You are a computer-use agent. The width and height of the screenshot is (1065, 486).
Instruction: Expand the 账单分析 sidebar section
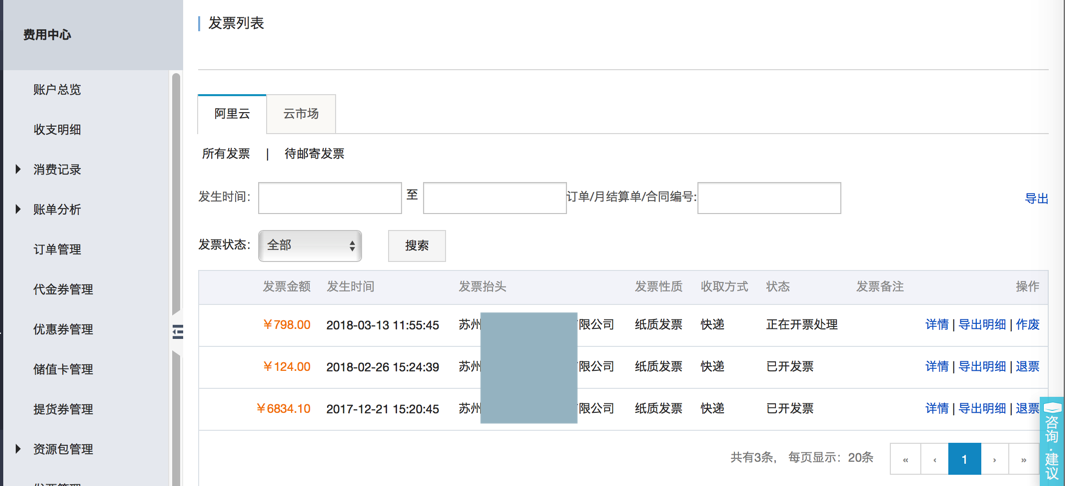(56, 210)
